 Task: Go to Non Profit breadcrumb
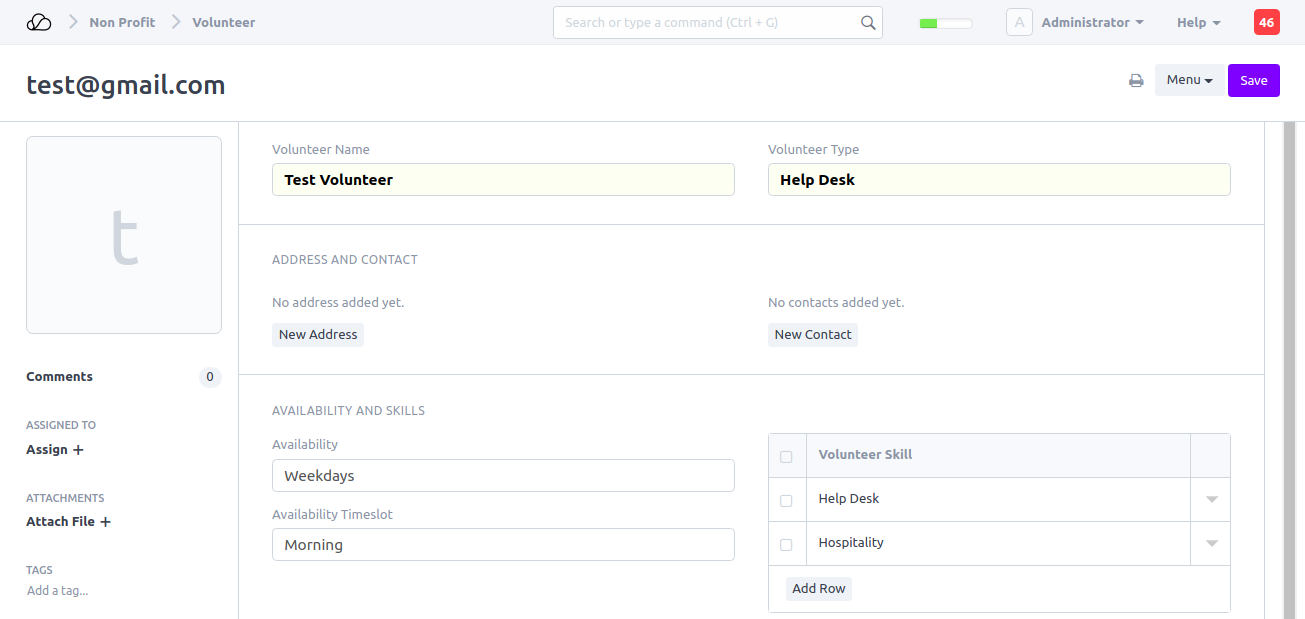(x=122, y=22)
